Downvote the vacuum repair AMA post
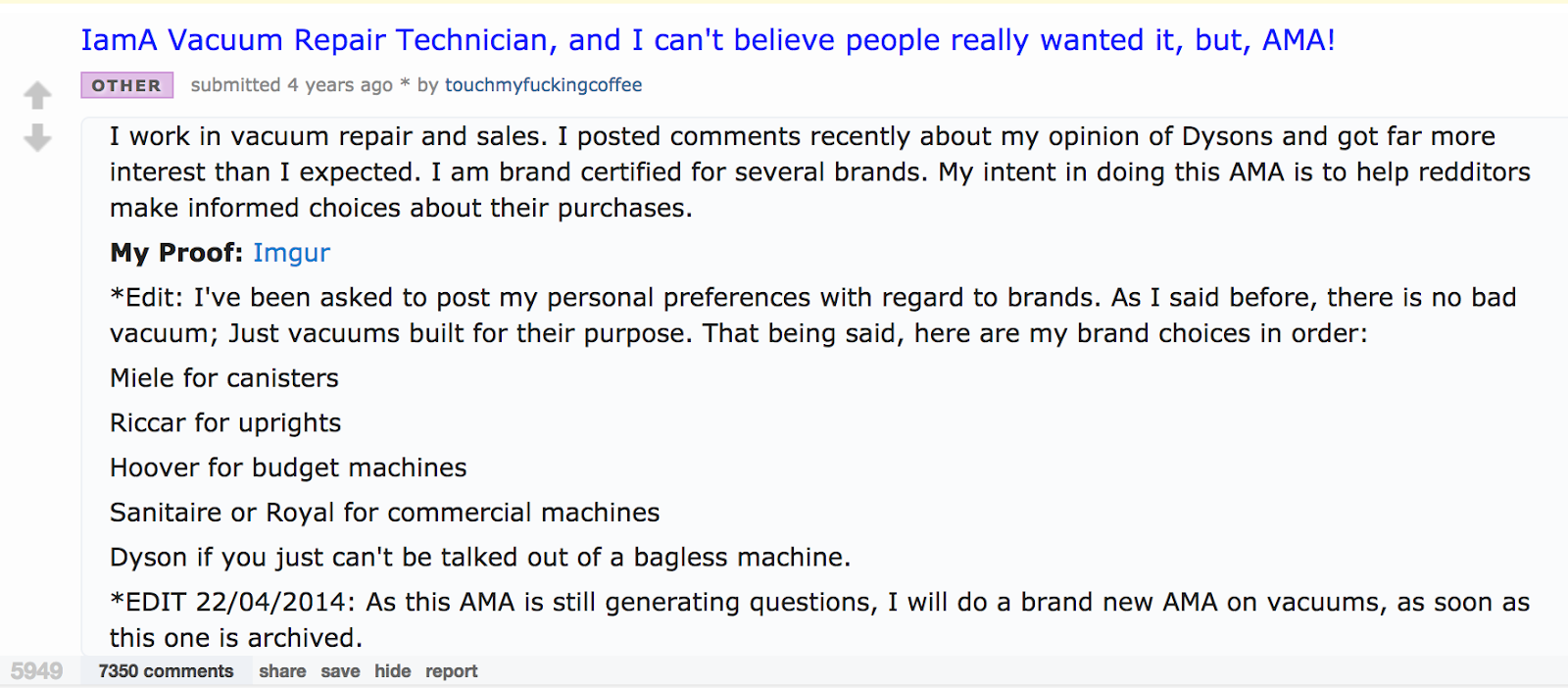 [36, 137]
